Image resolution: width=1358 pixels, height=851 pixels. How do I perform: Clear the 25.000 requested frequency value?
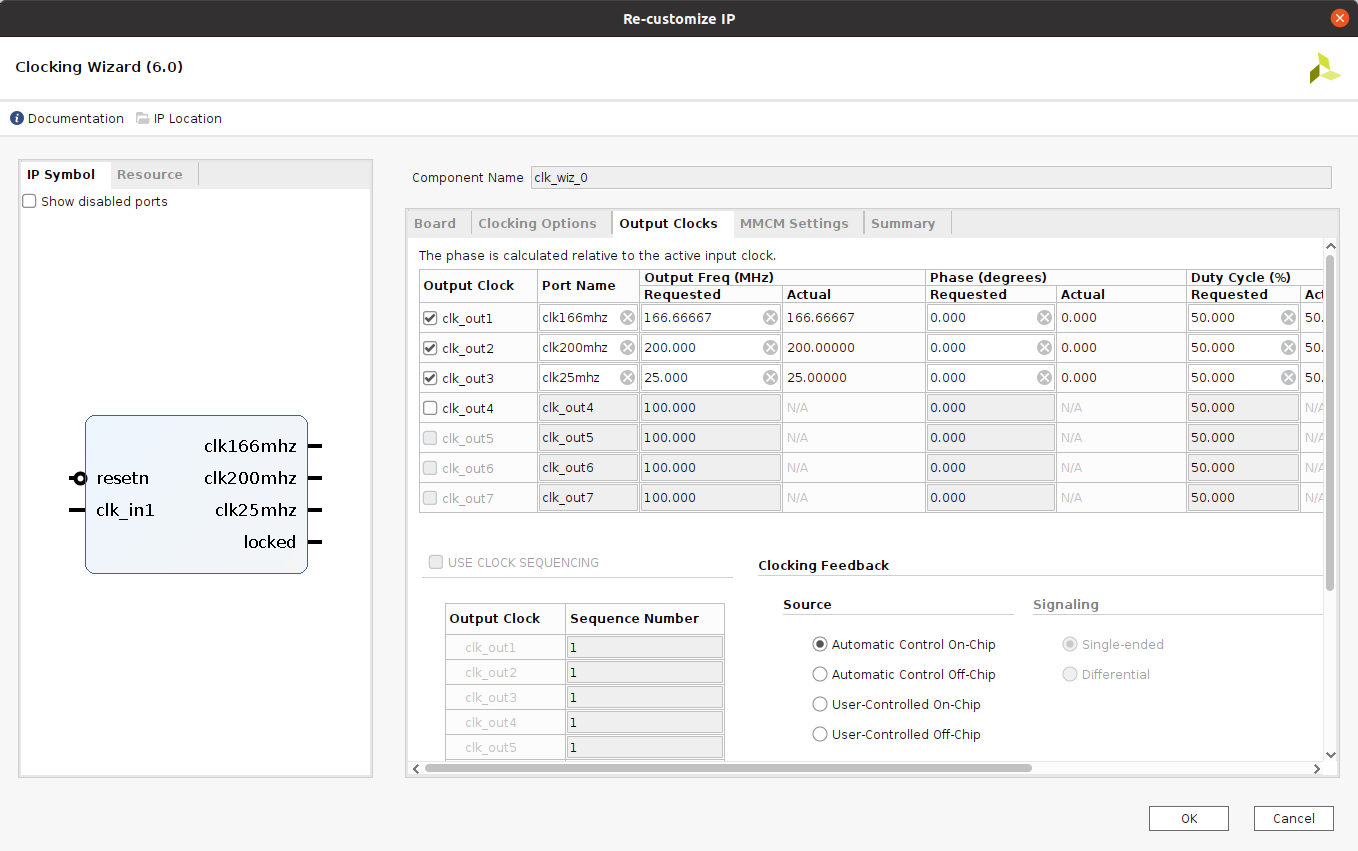tap(770, 378)
